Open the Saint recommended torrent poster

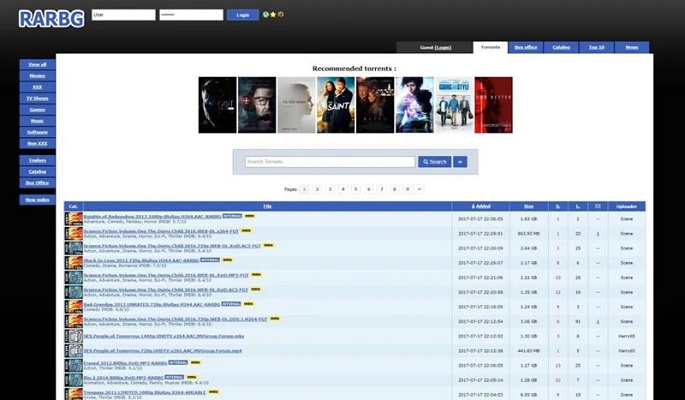point(336,105)
